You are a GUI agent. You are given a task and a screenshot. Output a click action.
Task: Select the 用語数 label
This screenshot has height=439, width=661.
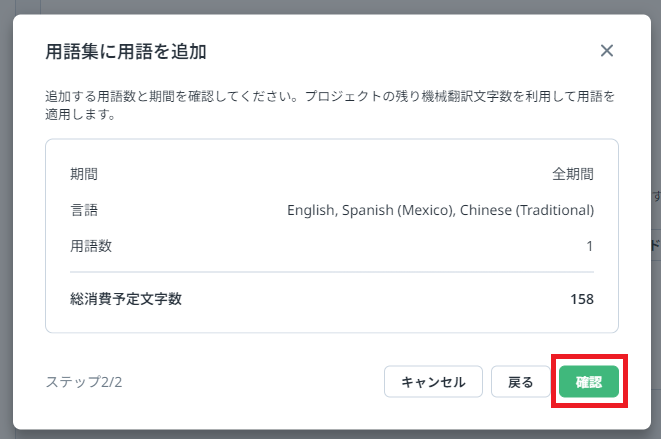click(91, 246)
